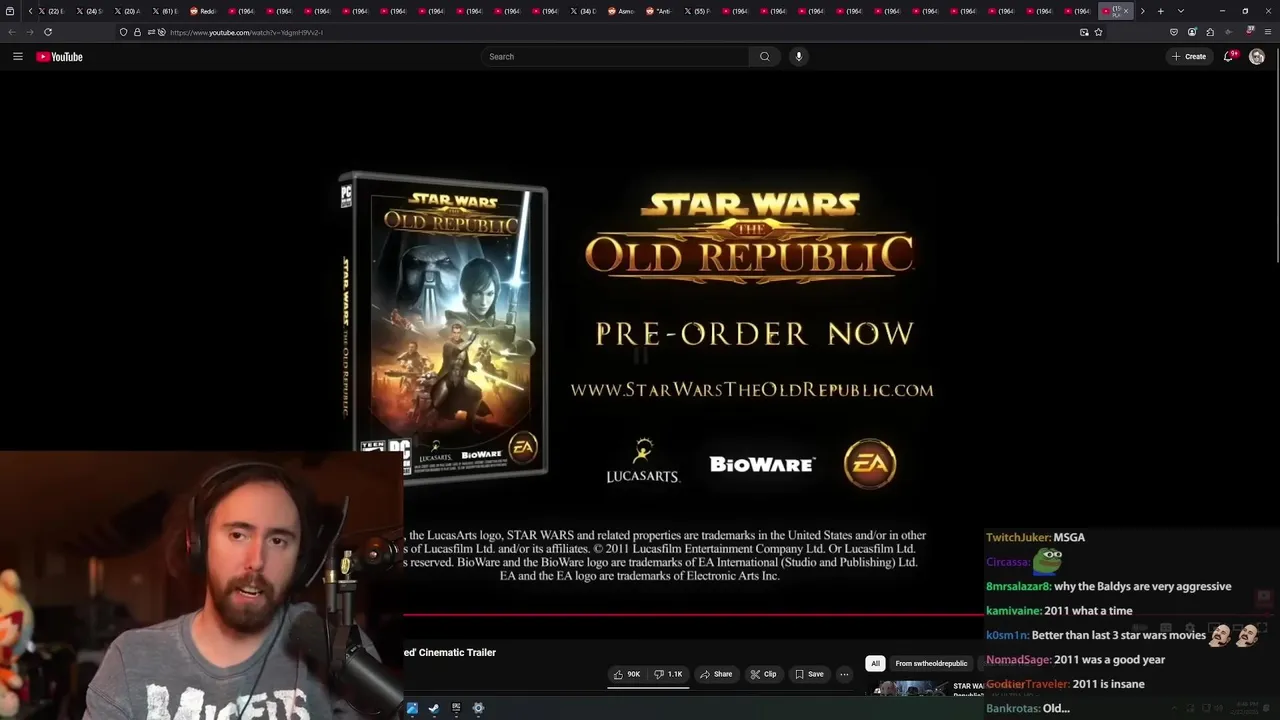The height and width of the screenshot is (720, 1280).
Task: Open the Steam taskbar icon
Action: click(433, 708)
